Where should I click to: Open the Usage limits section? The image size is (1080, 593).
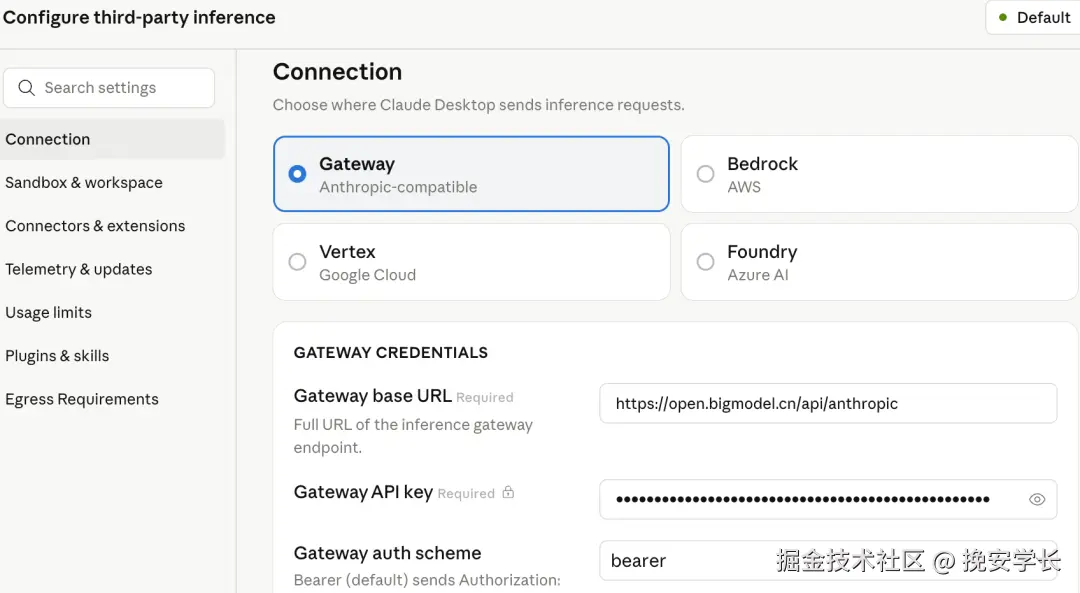[x=49, y=312]
